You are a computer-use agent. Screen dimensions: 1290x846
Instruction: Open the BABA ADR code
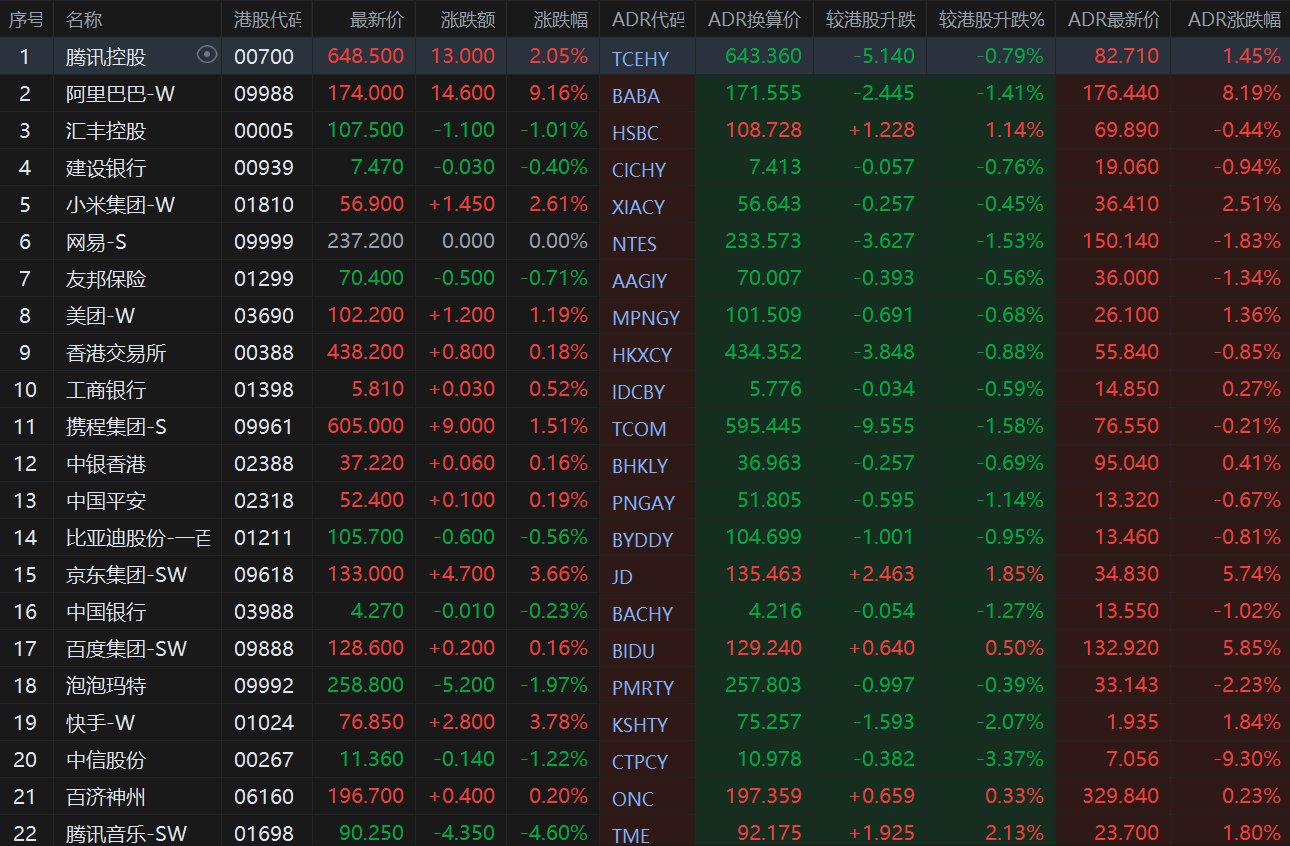[636, 96]
